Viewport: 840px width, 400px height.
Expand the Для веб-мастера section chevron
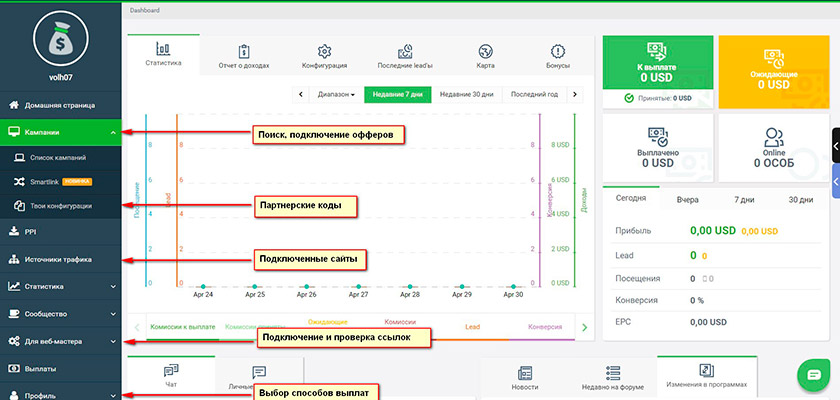click(x=113, y=341)
